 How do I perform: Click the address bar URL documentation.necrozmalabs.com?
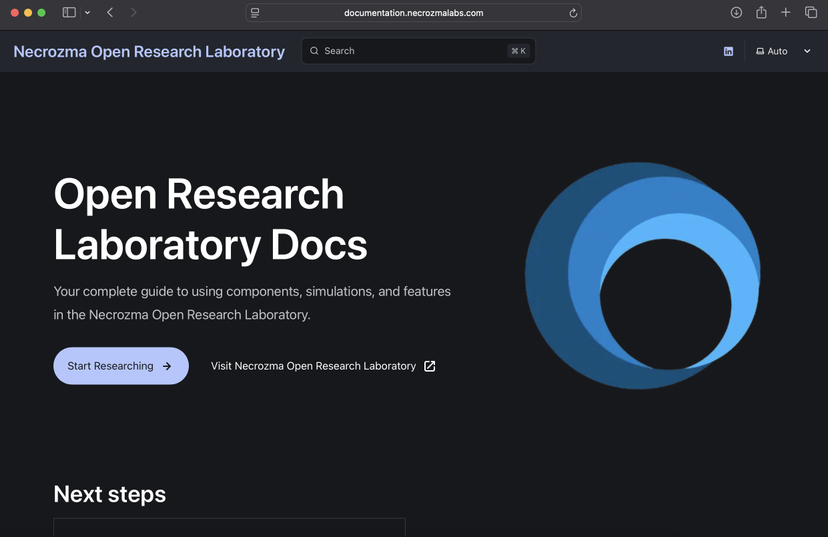coord(413,13)
